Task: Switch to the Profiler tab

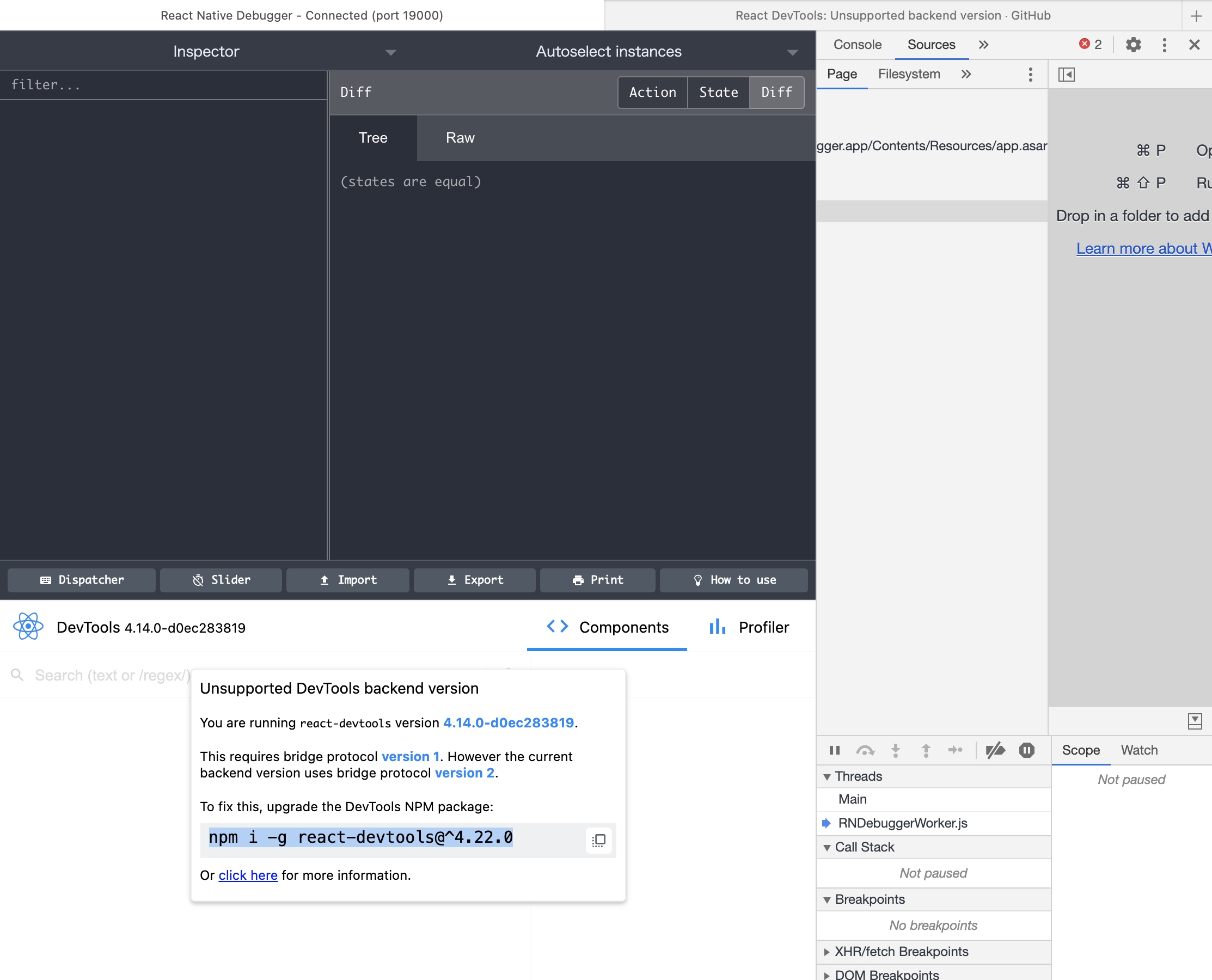Action: tap(749, 627)
